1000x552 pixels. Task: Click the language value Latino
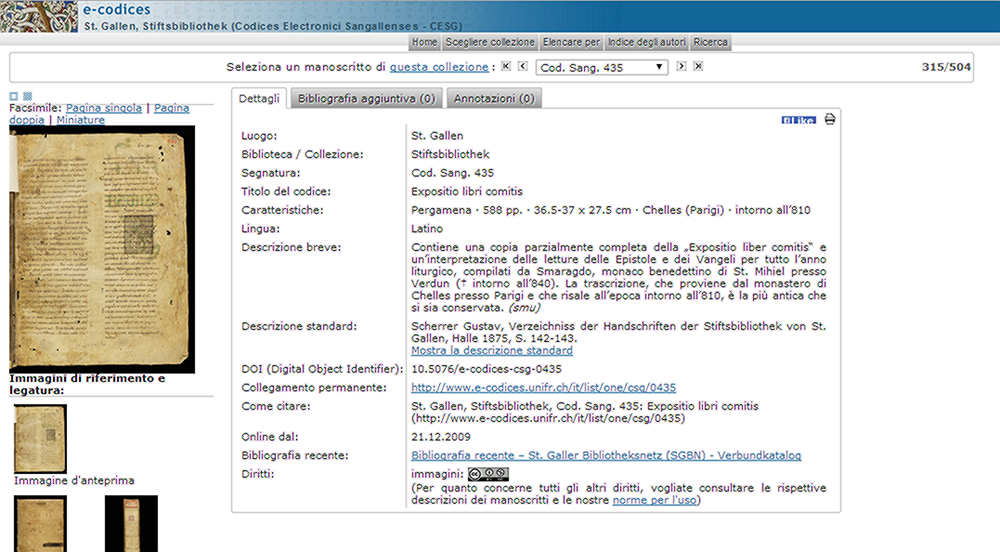click(x=427, y=228)
